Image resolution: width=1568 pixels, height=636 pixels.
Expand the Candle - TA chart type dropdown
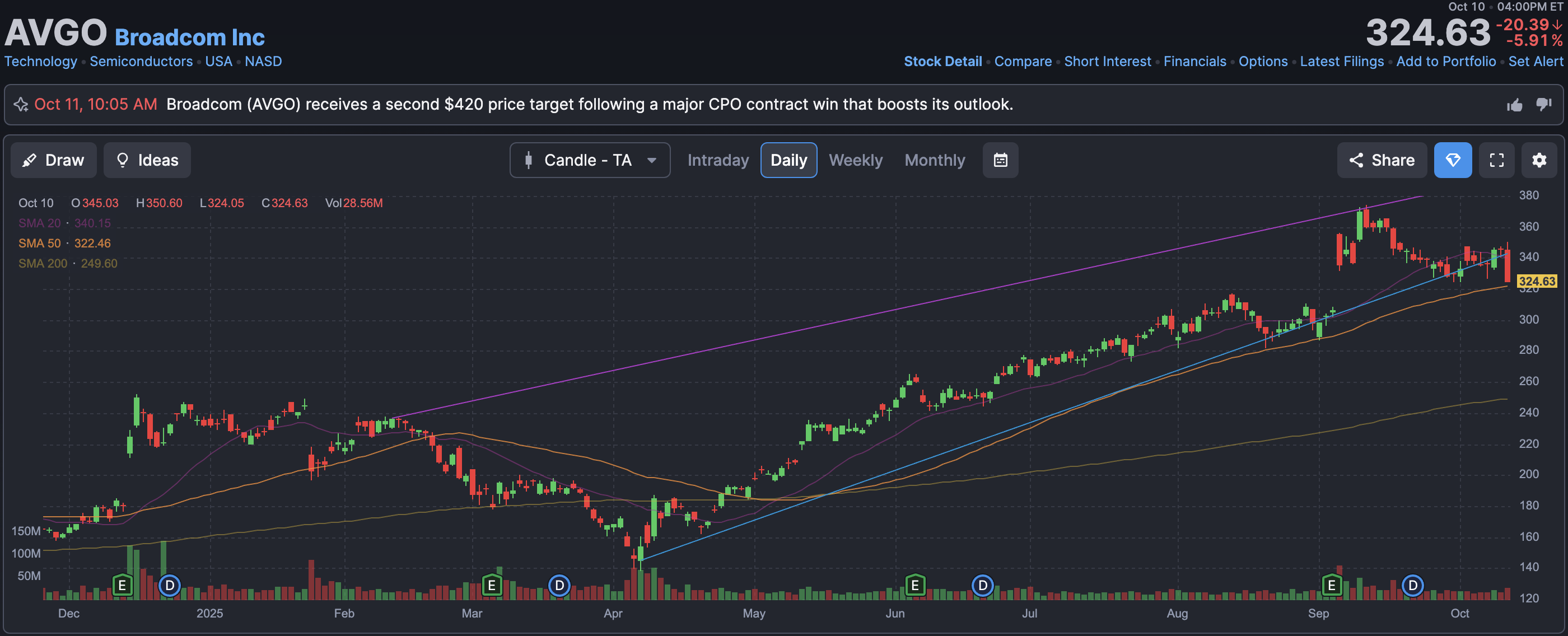pyautogui.click(x=590, y=160)
